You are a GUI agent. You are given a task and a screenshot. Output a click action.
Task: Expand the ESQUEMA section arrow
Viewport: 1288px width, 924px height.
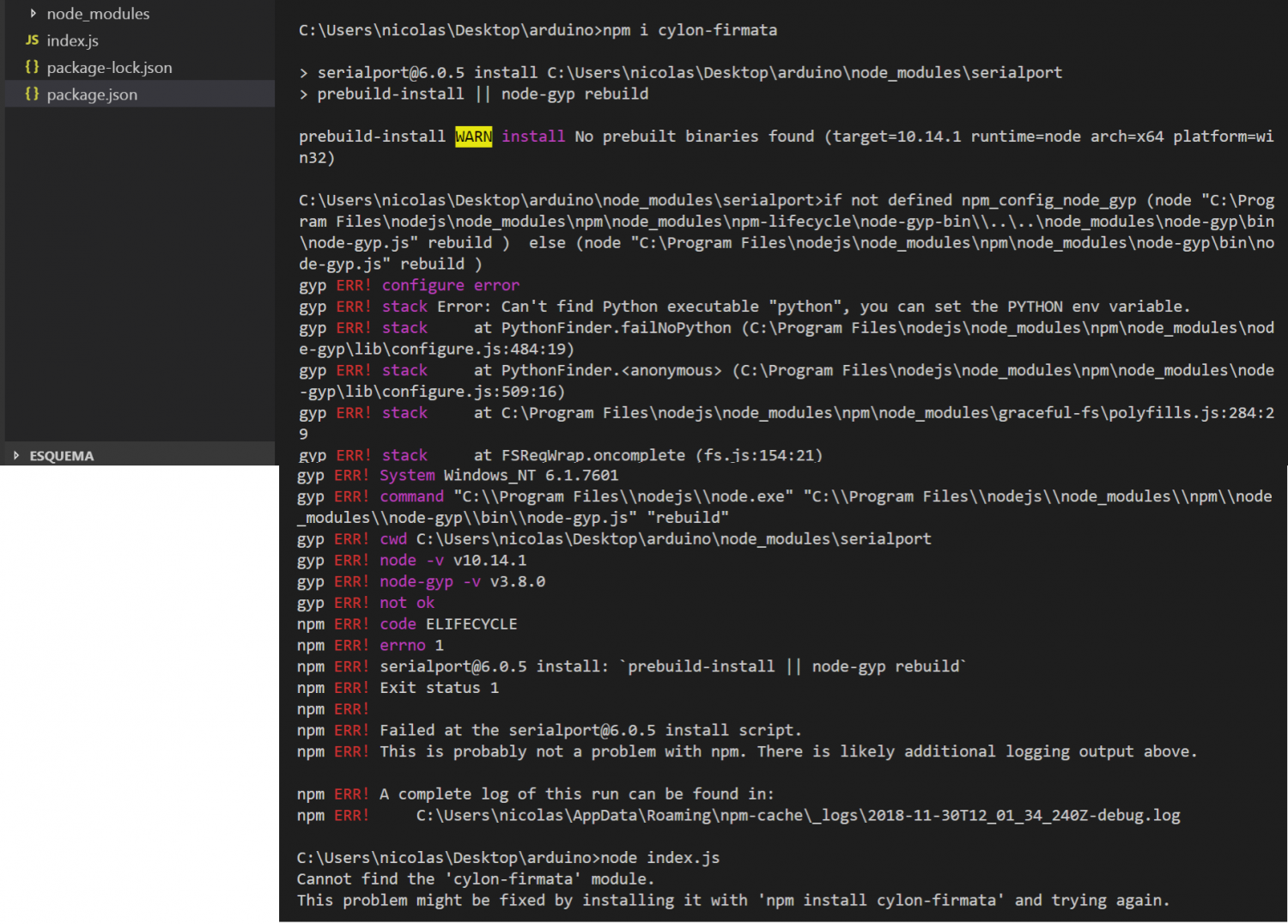(x=16, y=455)
